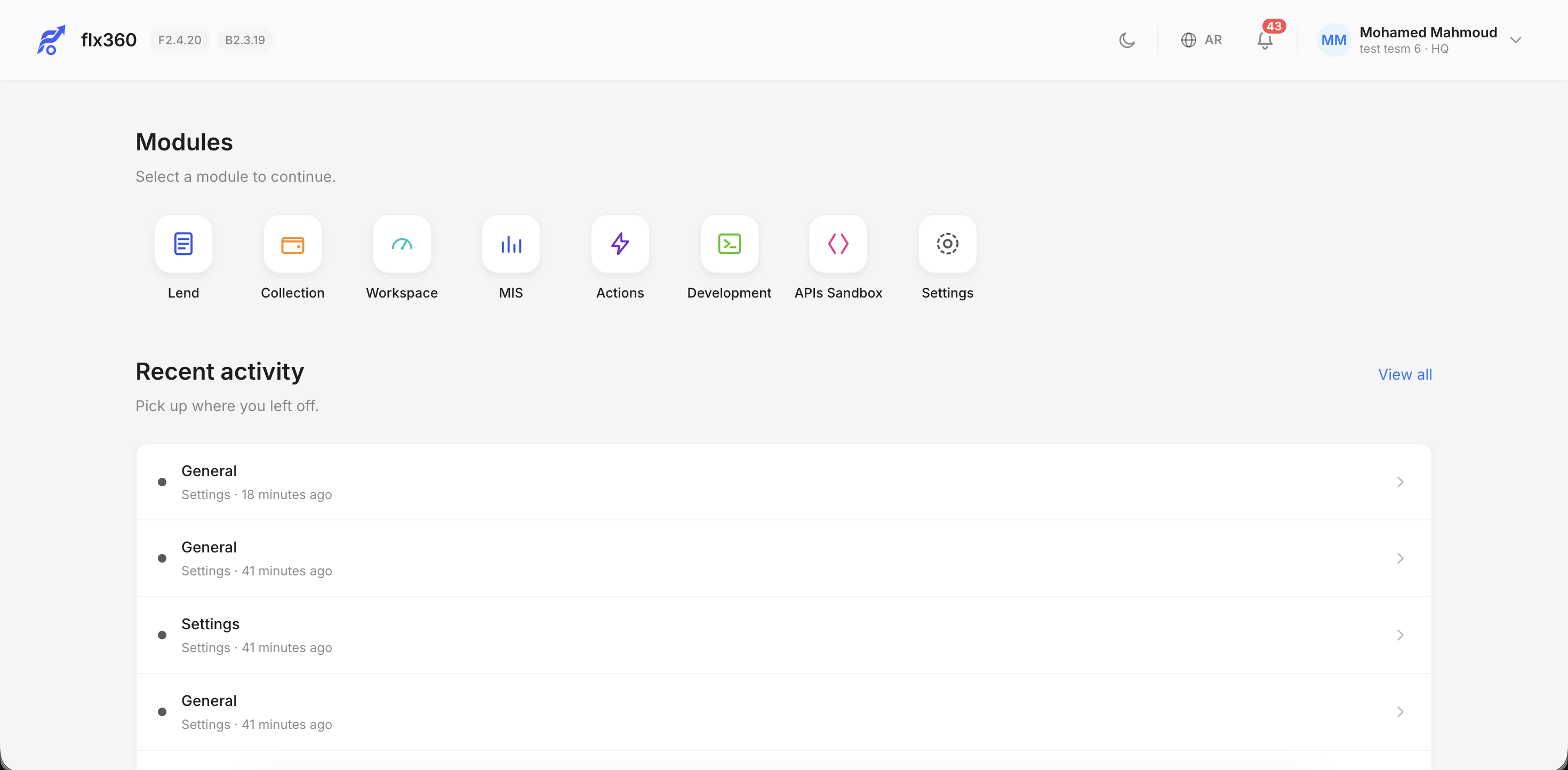Expand chevron on the 18 minutes ago row

(1400, 482)
